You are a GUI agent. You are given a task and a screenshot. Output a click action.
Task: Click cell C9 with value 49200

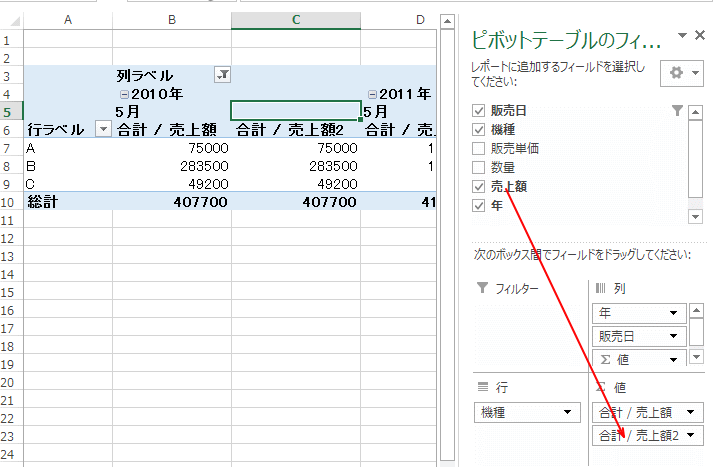pos(296,184)
